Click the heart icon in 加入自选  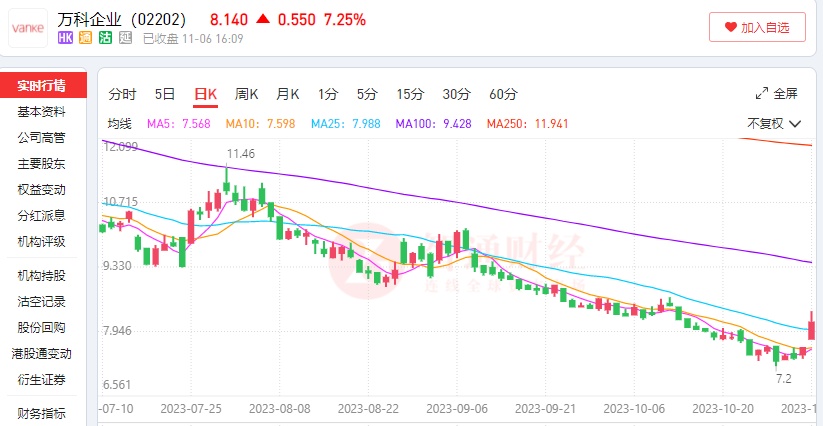(x=731, y=27)
